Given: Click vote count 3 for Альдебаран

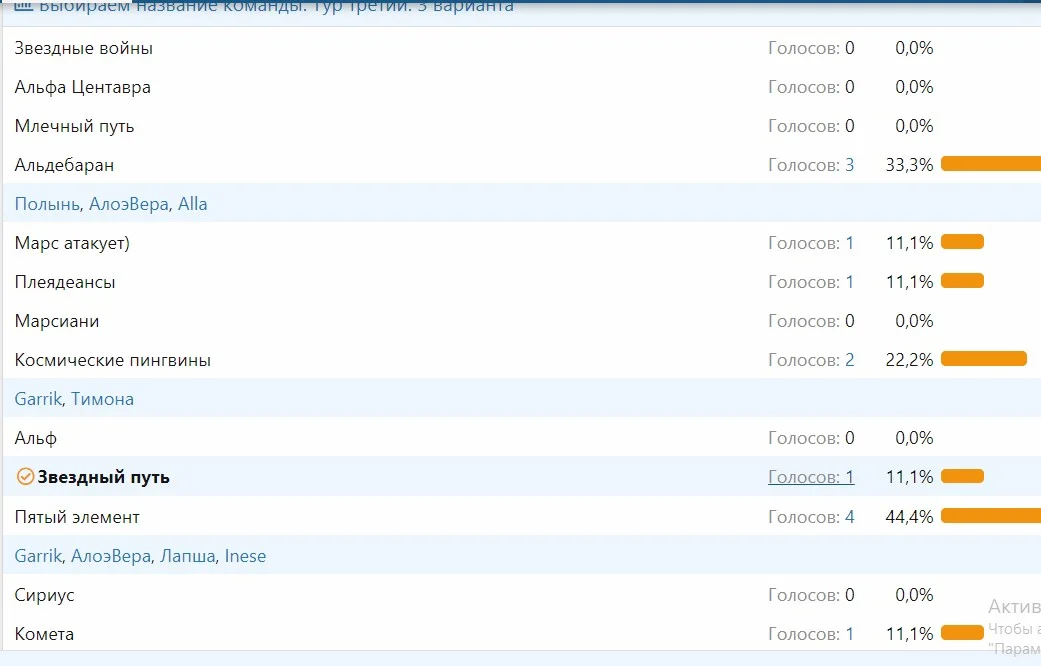Looking at the screenshot, I should [x=850, y=165].
